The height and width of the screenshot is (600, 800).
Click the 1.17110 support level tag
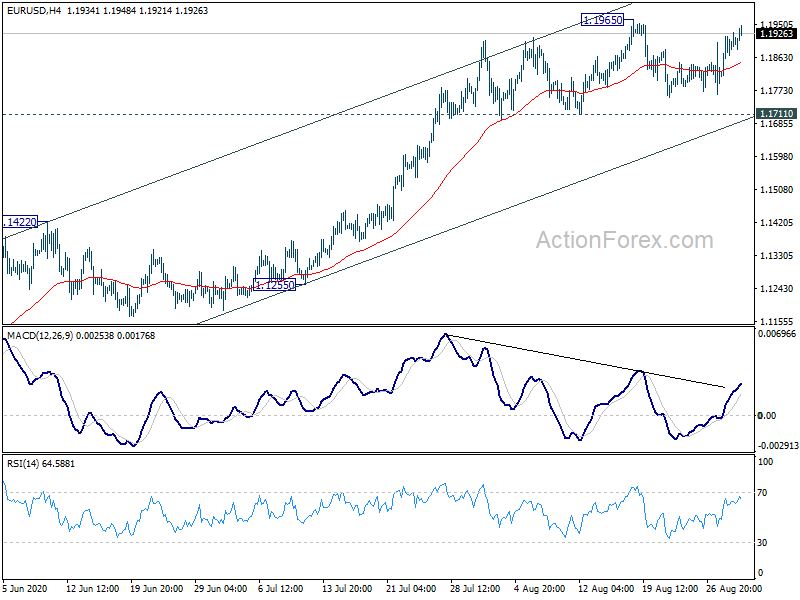pyautogui.click(x=776, y=114)
